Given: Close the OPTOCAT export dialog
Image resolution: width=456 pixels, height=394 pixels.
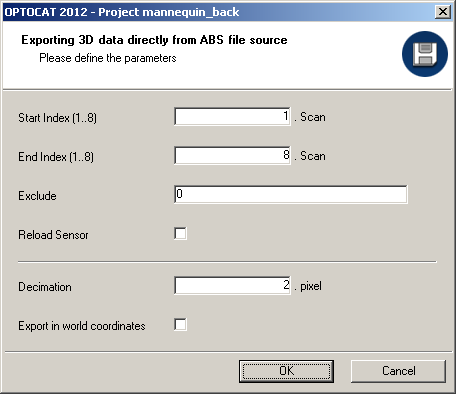Looking at the screenshot, I should [x=443, y=12].
